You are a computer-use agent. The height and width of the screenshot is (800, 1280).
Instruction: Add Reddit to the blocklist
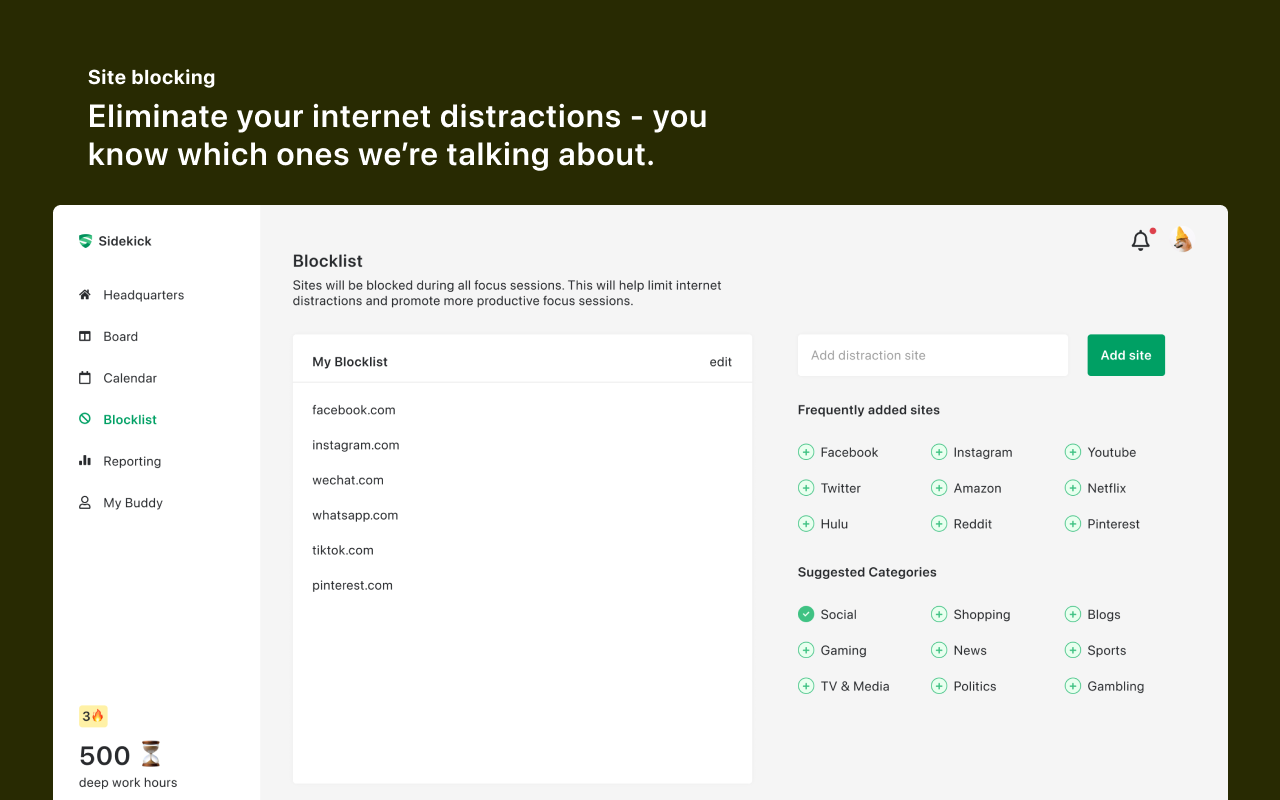point(939,524)
